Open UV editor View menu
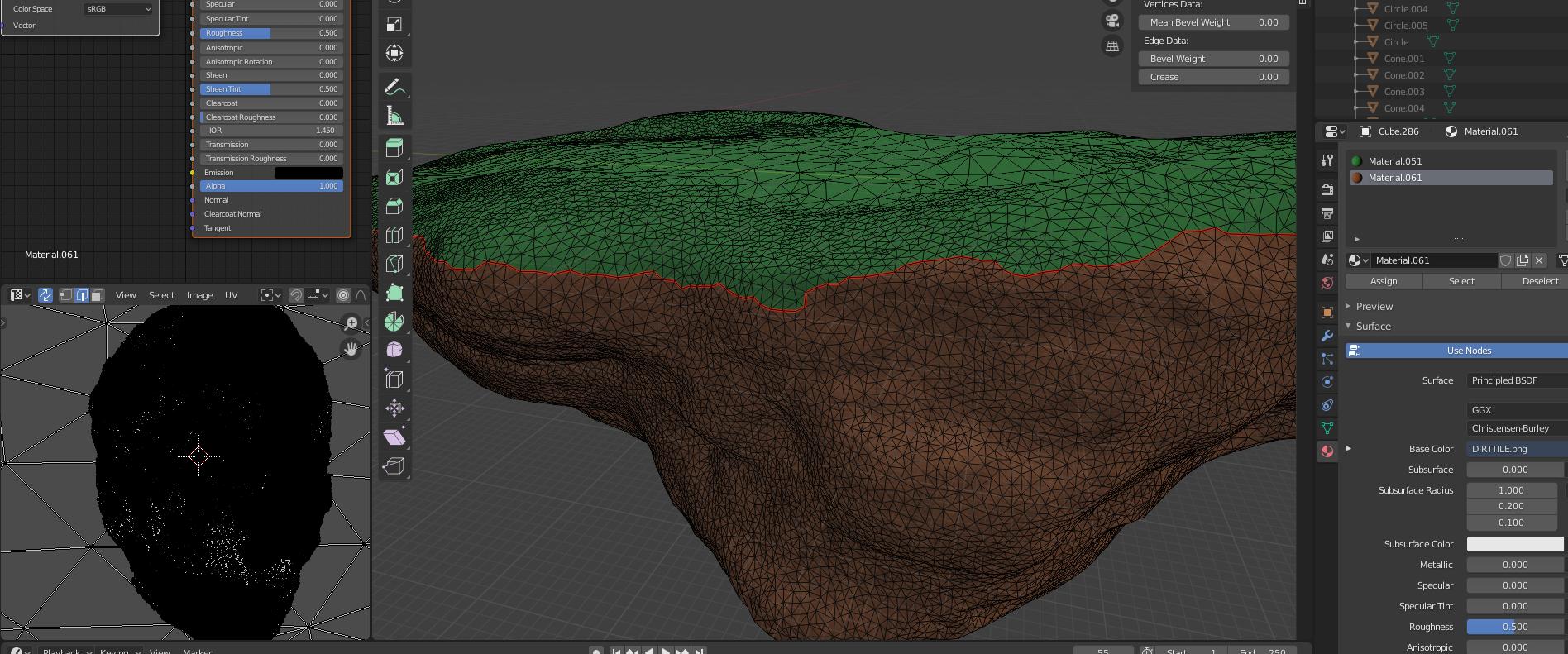The width and height of the screenshot is (1568, 654). [126, 295]
